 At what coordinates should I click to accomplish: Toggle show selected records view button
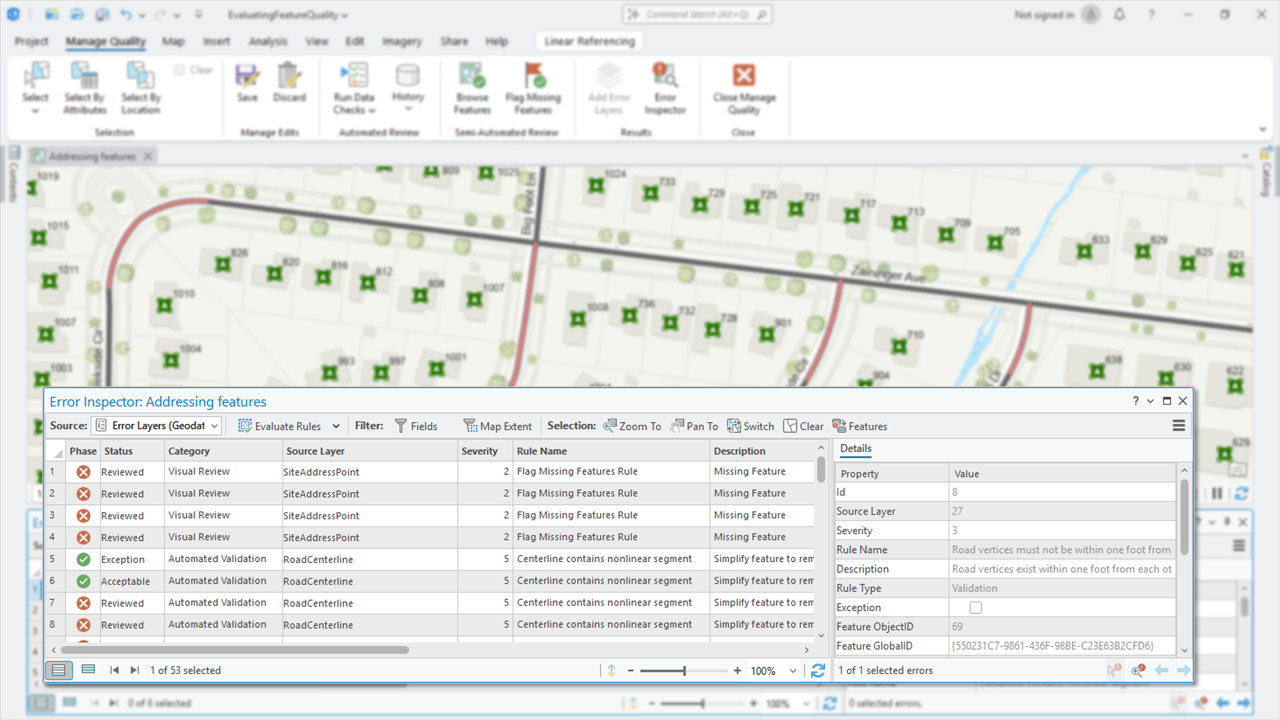tap(88, 670)
